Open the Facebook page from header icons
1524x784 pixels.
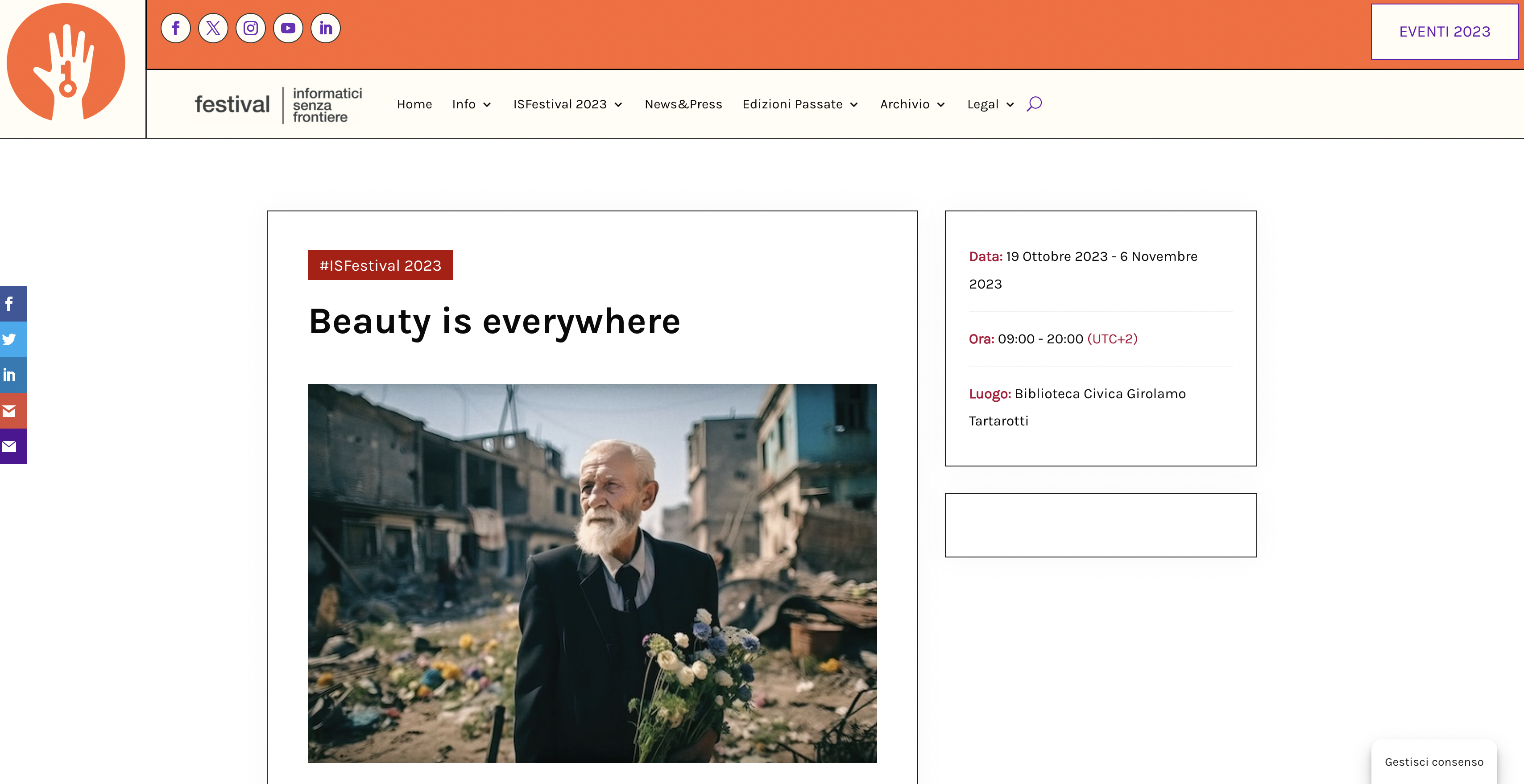pyautogui.click(x=176, y=29)
